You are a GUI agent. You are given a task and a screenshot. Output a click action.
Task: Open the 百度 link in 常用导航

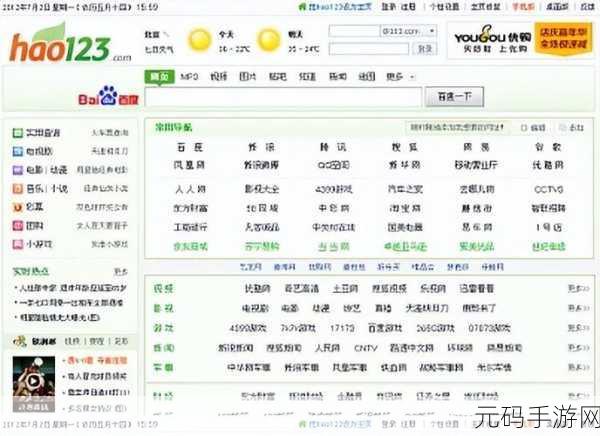(189, 147)
